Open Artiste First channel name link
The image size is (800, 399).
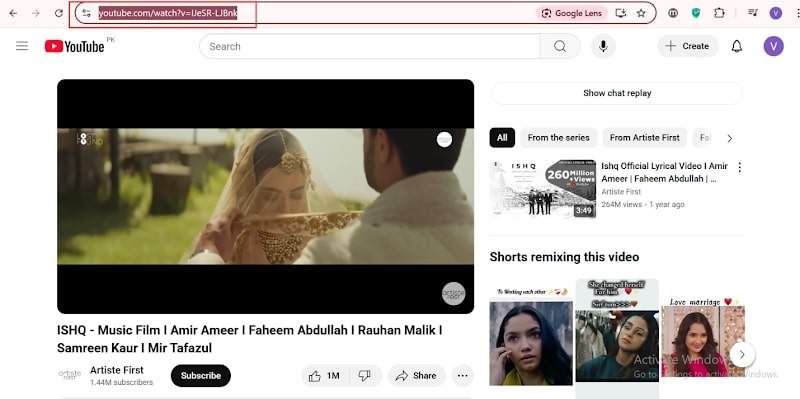point(117,370)
